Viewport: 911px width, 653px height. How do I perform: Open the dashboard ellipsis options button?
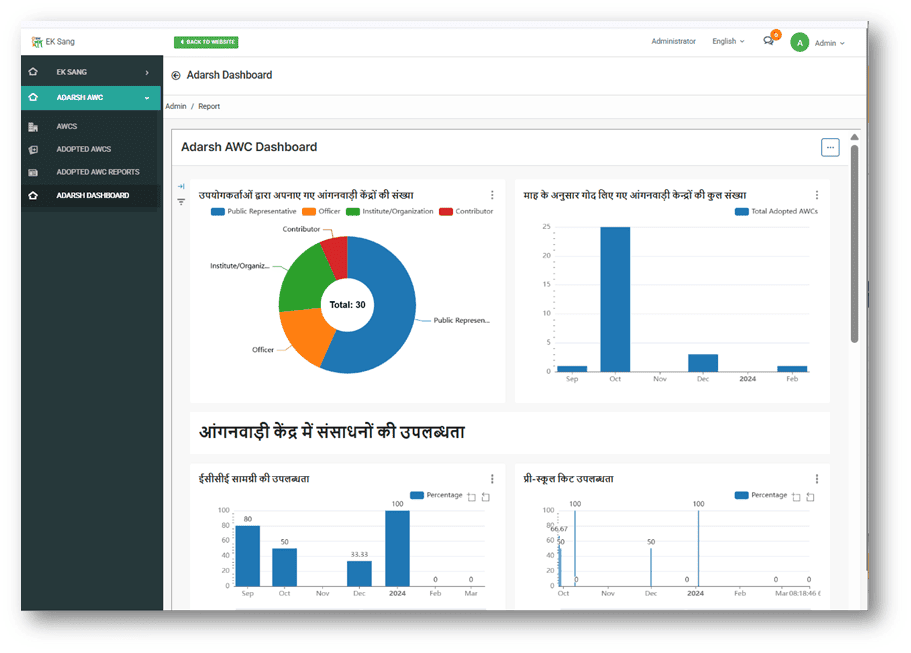(x=829, y=147)
